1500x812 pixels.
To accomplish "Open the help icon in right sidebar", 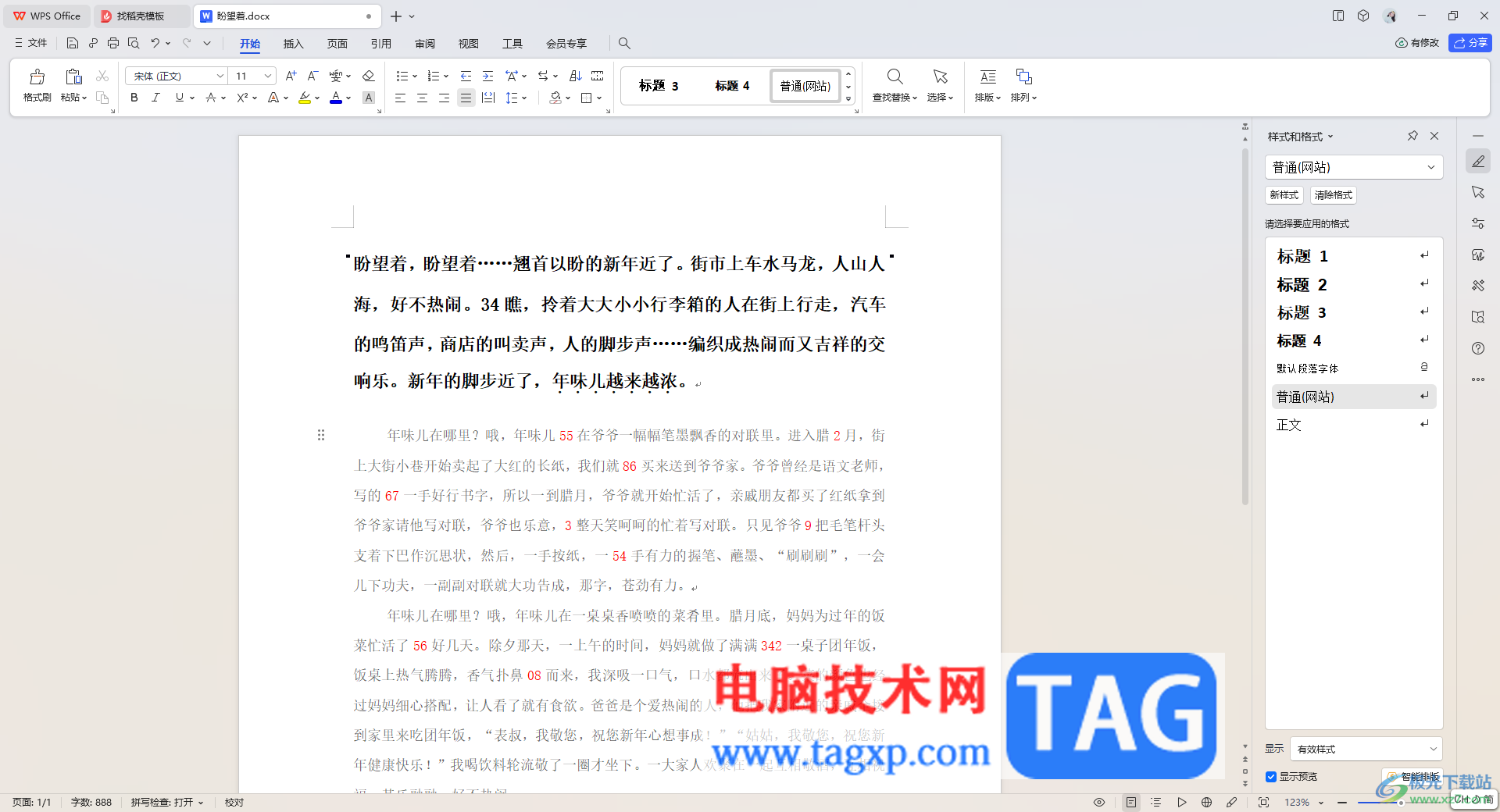I will pos(1478,348).
